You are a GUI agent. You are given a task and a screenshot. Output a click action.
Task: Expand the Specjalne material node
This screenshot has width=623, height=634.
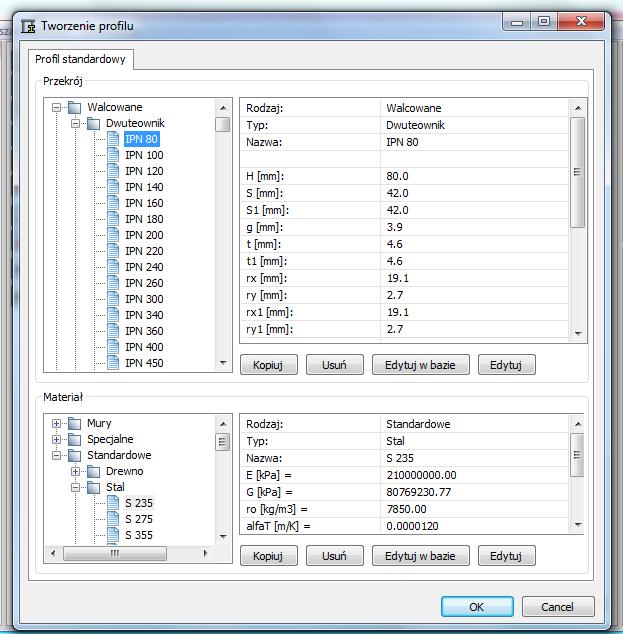(x=56, y=439)
